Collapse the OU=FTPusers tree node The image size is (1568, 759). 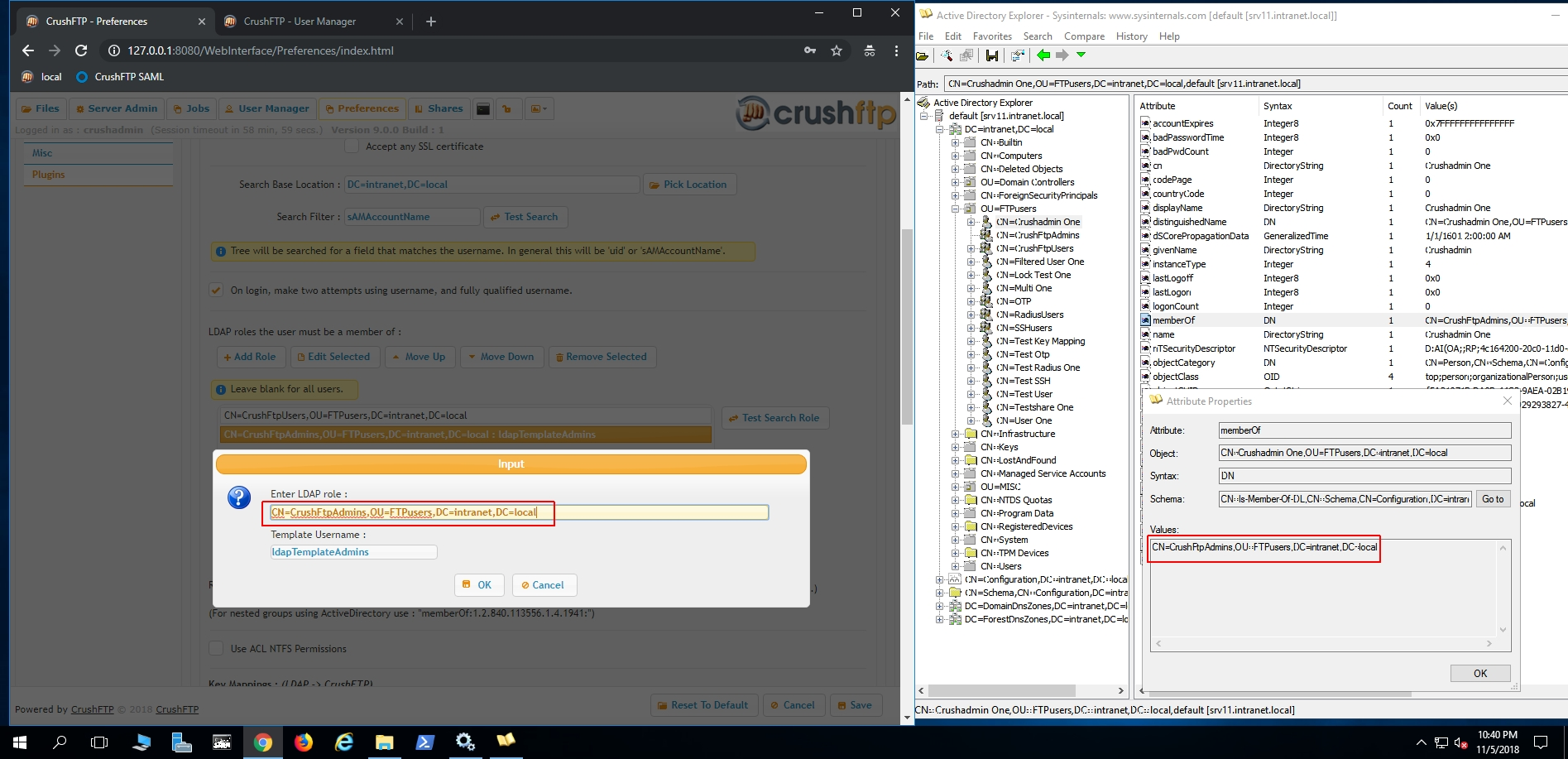point(955,209)
